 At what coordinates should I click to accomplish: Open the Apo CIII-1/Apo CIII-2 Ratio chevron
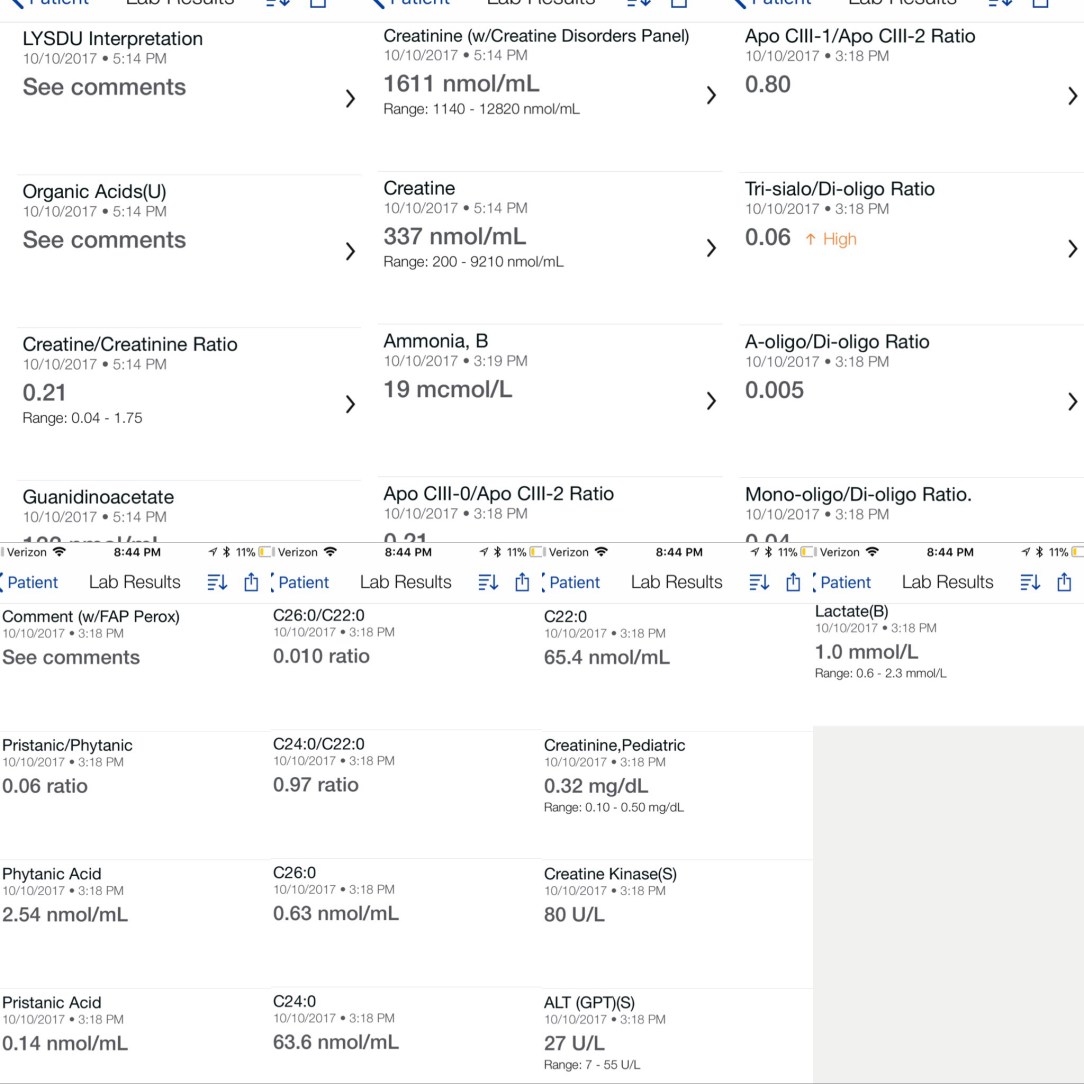pos(1073,96)
